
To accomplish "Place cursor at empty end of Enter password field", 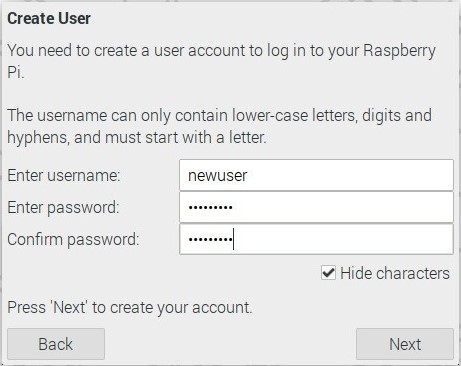I will 343,207.
